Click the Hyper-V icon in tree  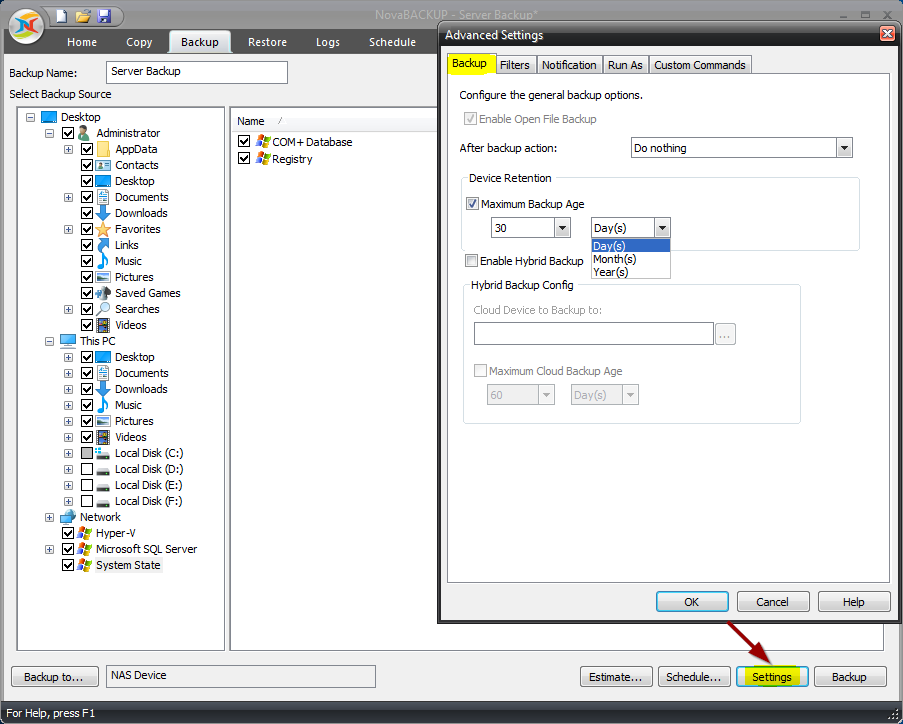tap(84, 533)
